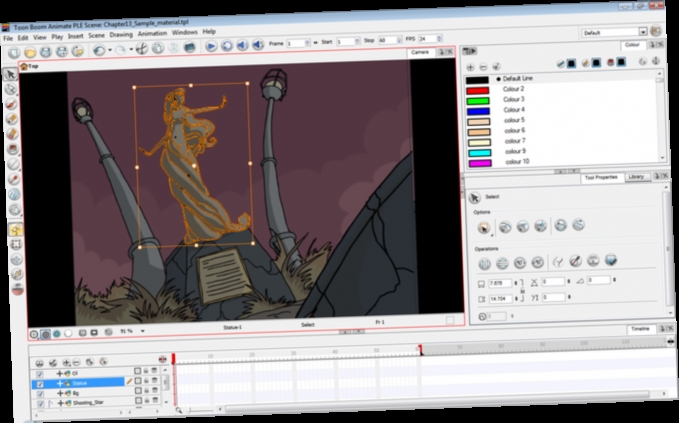Click the Redo arrow icon
The height and width of the screenshot is (423, 679).
pos(120,50)
